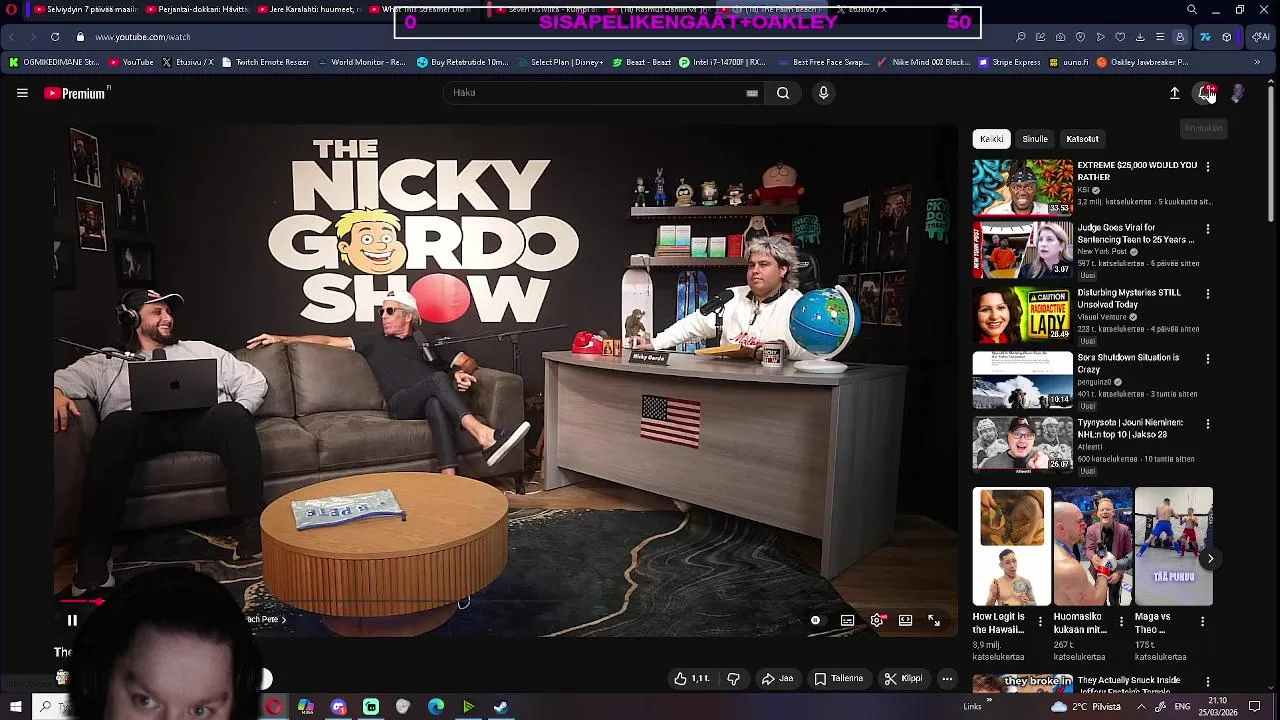The height and width of the screenshot is (720, 1280).
Task: Go to YouTube Premium home logo
Action: (76, 93)
